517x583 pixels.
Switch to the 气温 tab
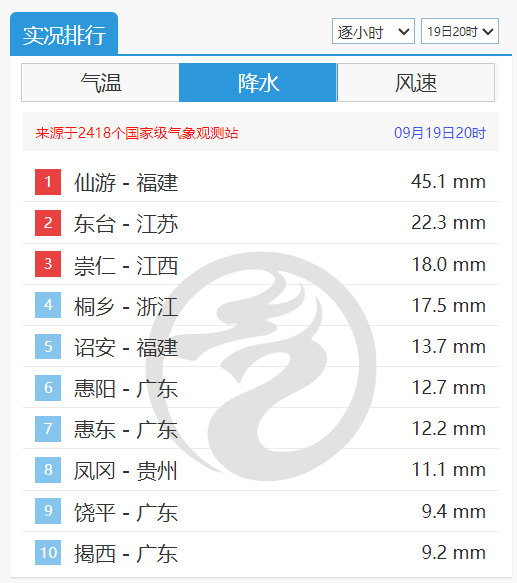click(100, 83)
